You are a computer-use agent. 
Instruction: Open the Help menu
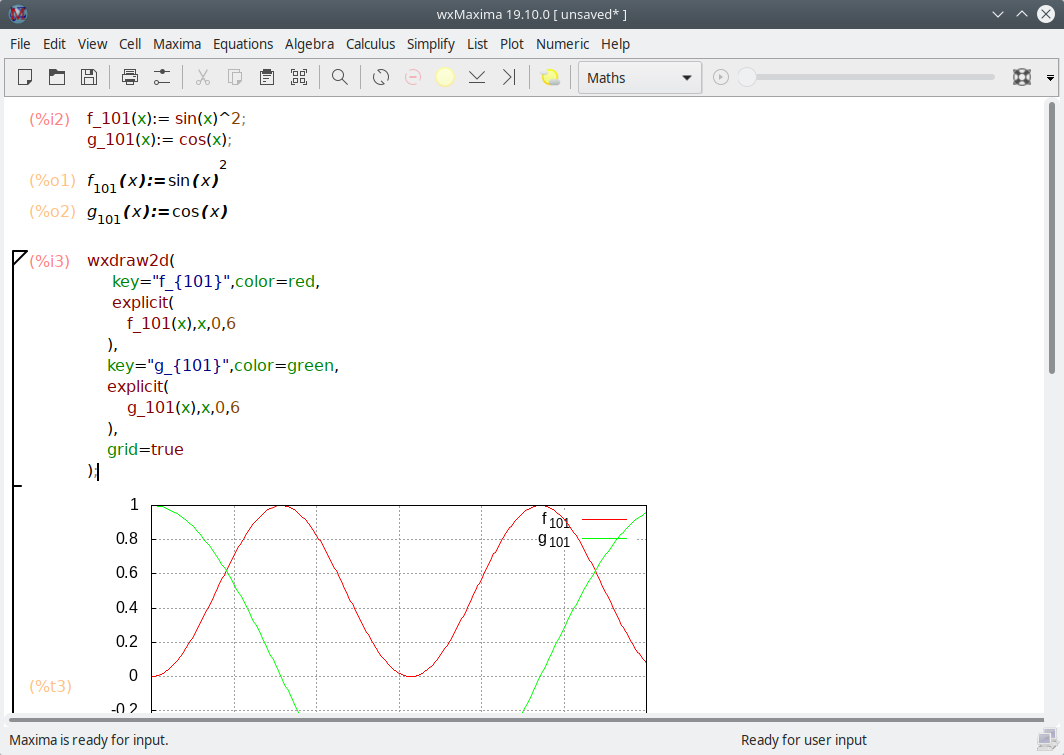[x=615, y=44]
